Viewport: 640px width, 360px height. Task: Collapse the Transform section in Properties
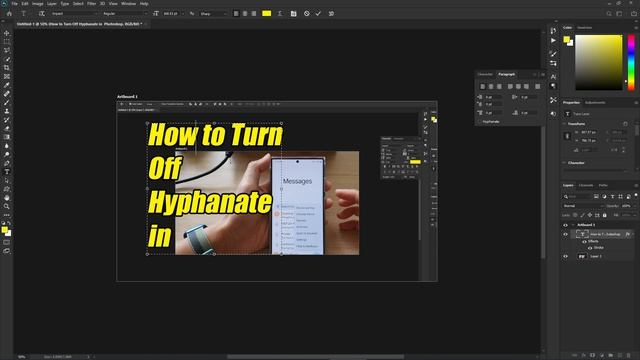click(x=565, y=124)
